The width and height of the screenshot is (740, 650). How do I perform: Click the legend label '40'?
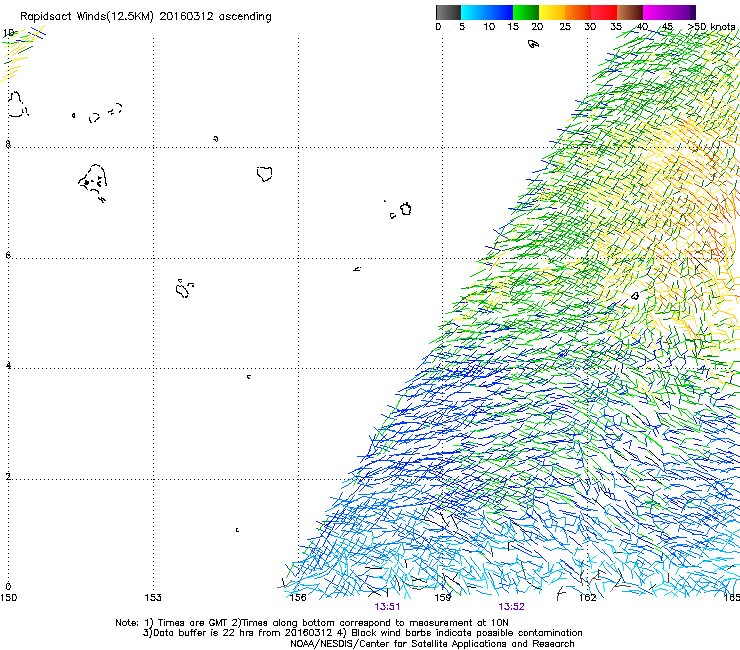click(642, 27)
